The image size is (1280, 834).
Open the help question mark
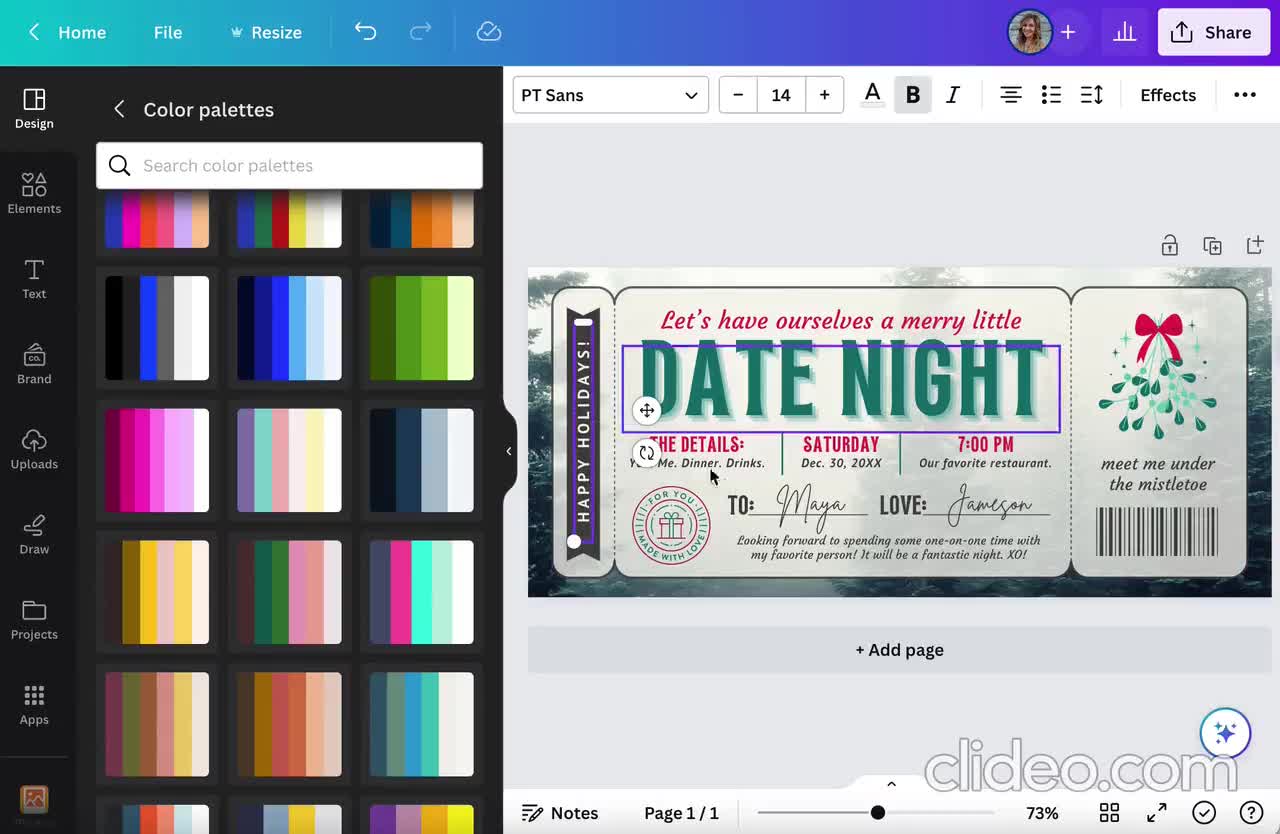[x=1250, y=813]
